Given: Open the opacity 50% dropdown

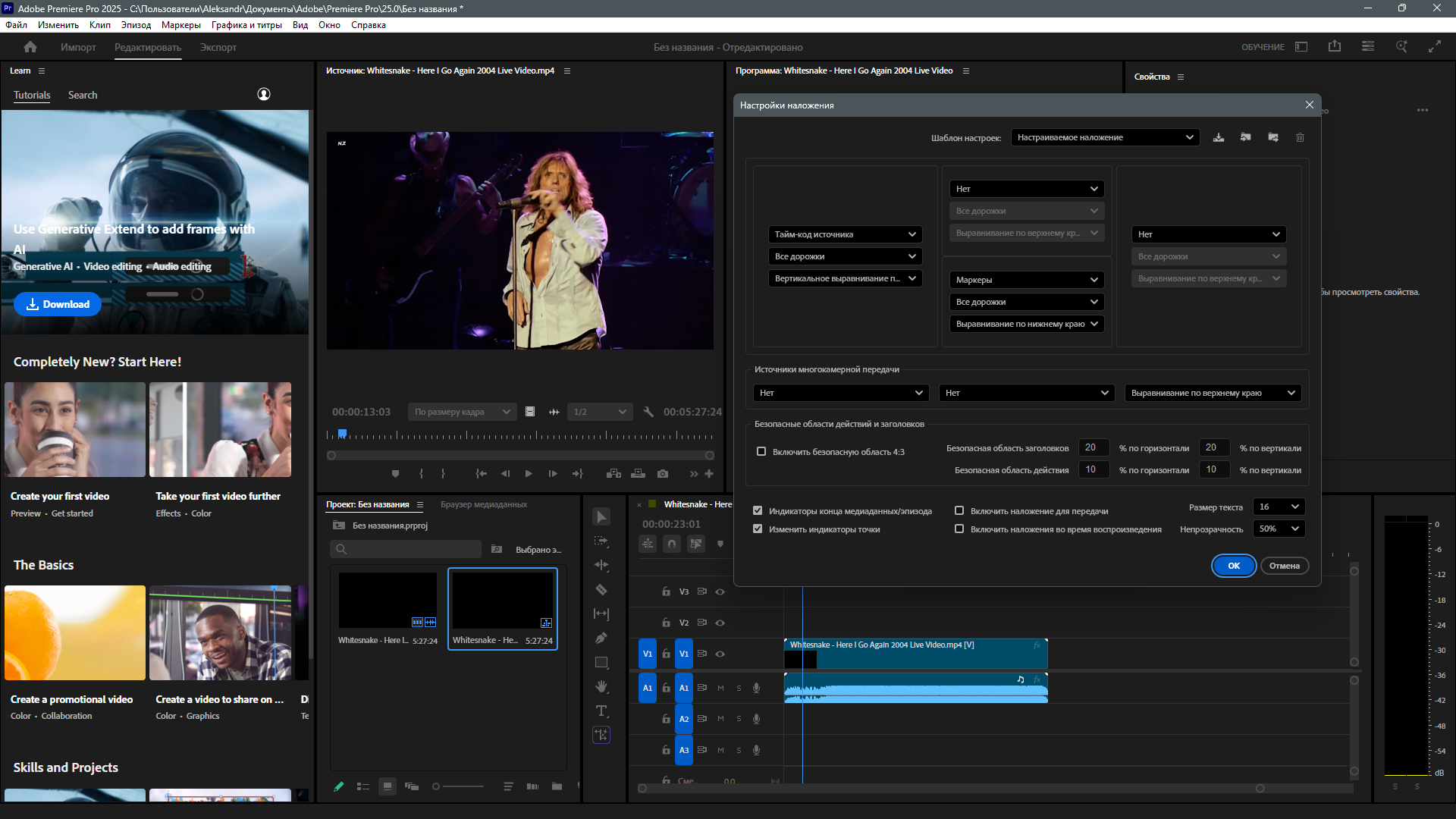Looking at the screenshot, I should [1279, 529].
